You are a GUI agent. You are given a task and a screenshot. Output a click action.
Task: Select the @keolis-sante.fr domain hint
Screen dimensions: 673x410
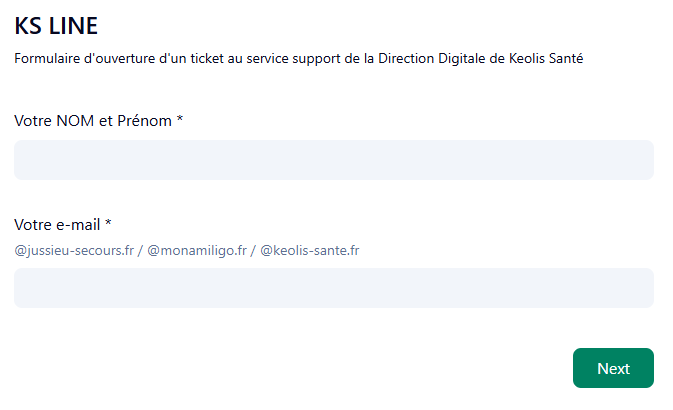[310, 250]
